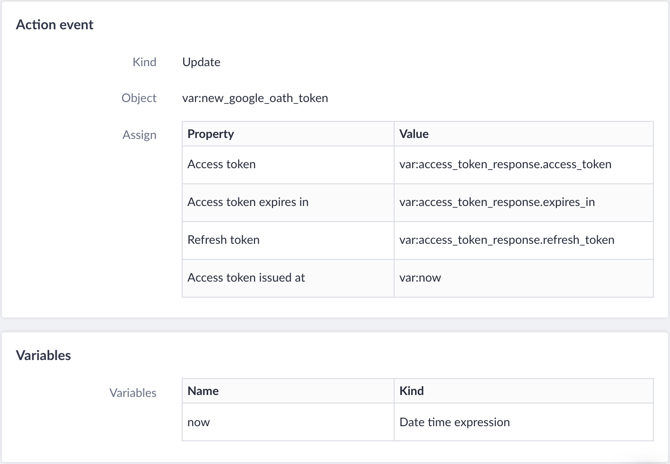Click the Action event heading
Screen dimensions: 670x464
coord(54,25)
